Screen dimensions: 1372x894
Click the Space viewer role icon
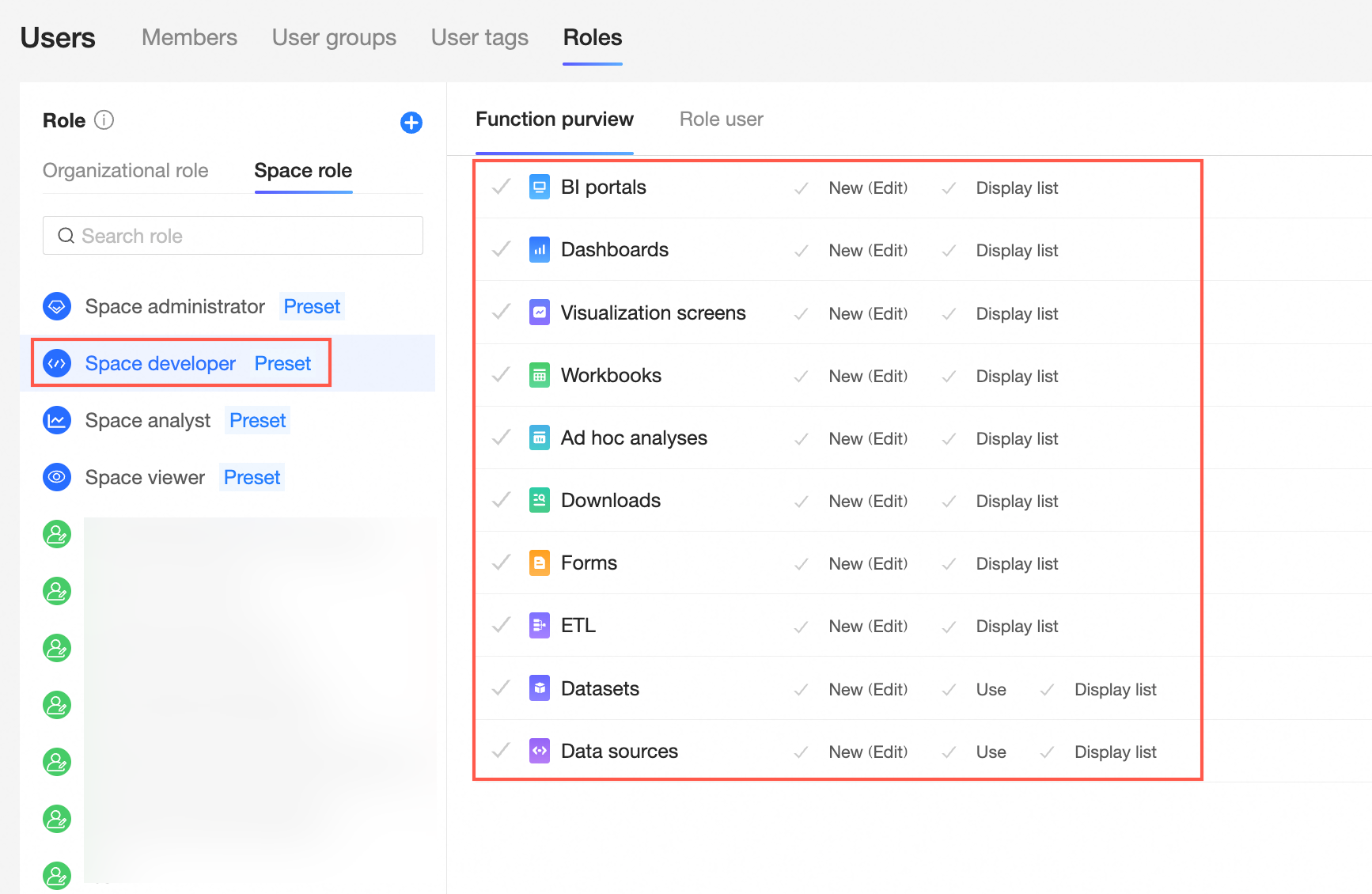tap(57, 477)
